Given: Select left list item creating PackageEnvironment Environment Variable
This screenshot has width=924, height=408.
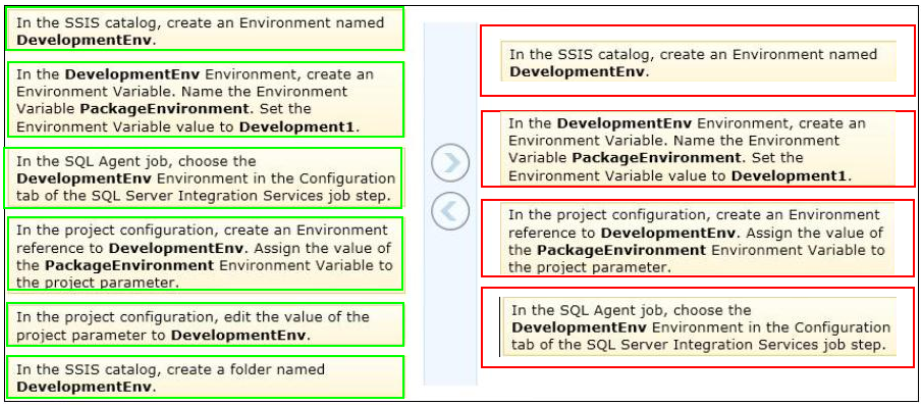Looking at the screenshot, I should (x=205, y=100).
